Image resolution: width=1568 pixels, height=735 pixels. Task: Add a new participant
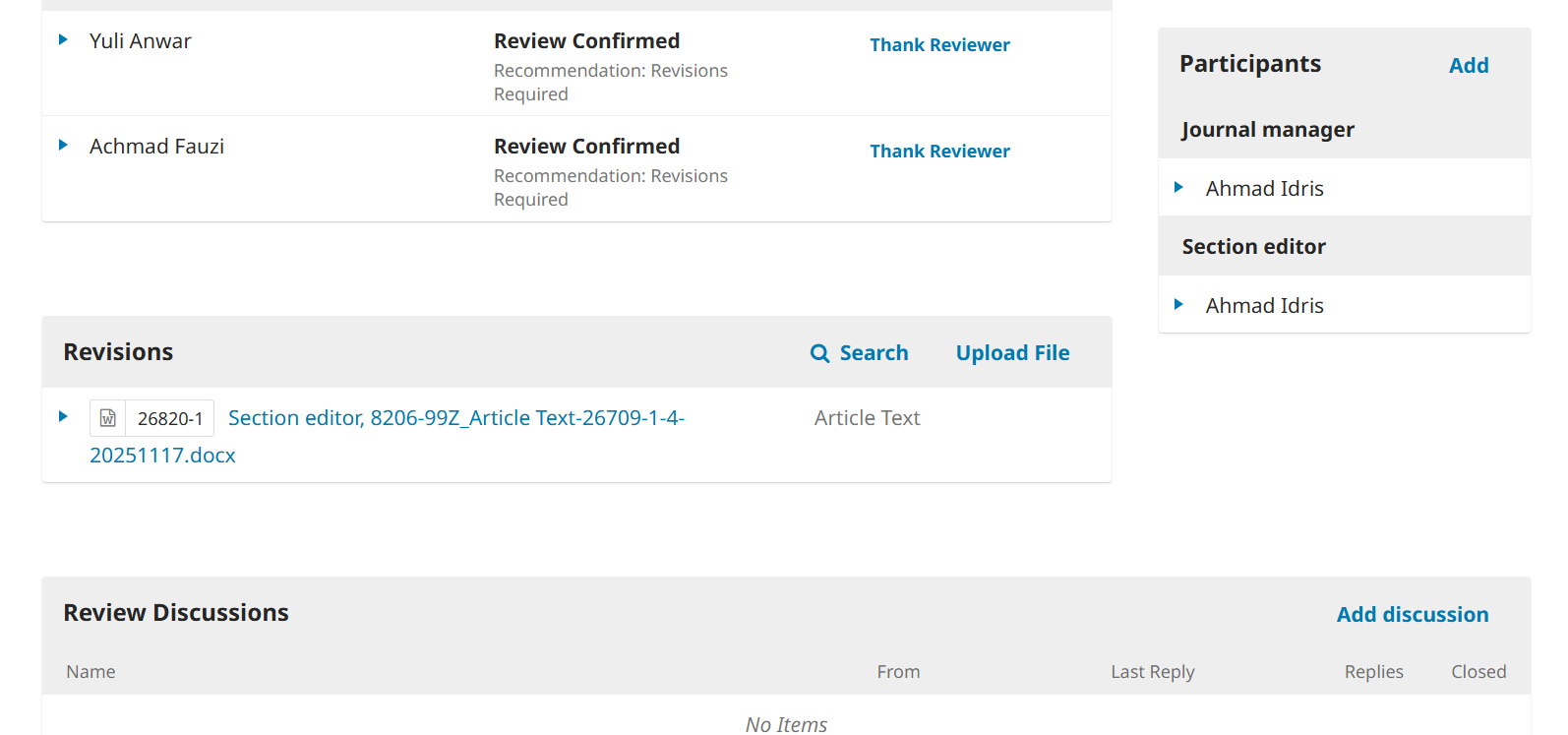(1468, 66)
